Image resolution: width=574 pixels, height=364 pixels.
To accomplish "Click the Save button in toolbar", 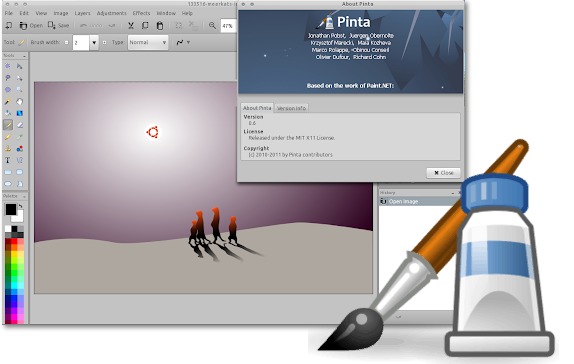I will (59, 25).
